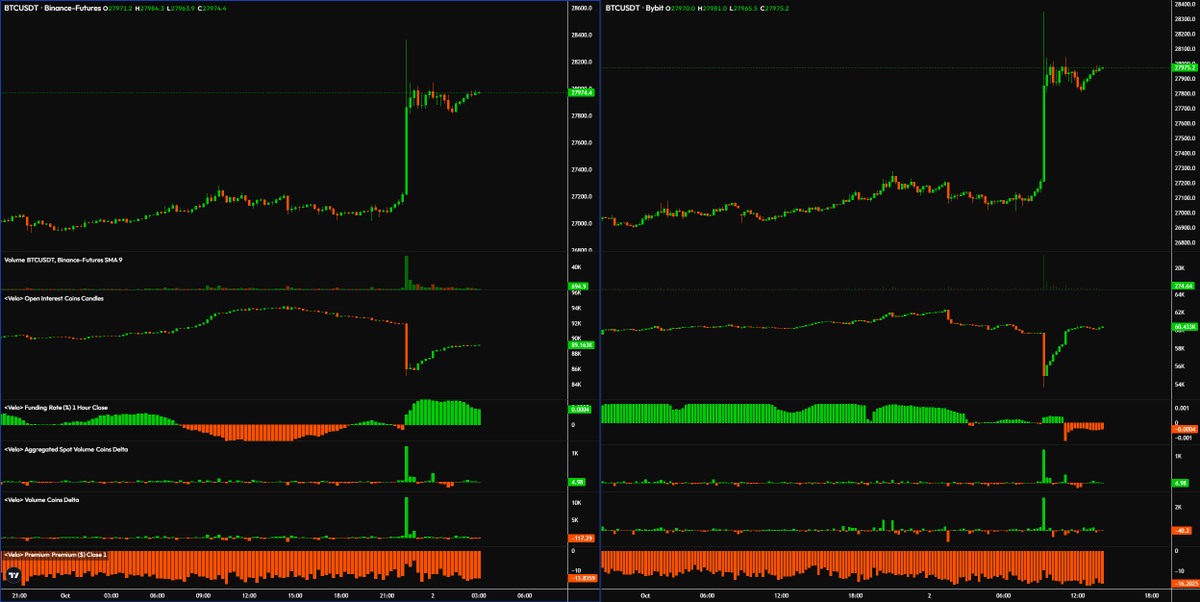Click the 27975.2 current price label
Image resolution: width=1200 pixels, height=602 pixels.
pos(1185,68)
